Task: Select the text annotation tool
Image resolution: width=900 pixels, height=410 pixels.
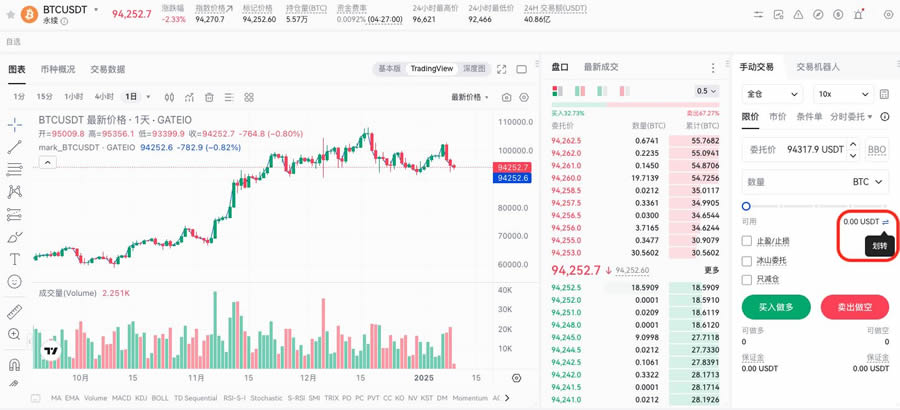Action: (15, 259)
